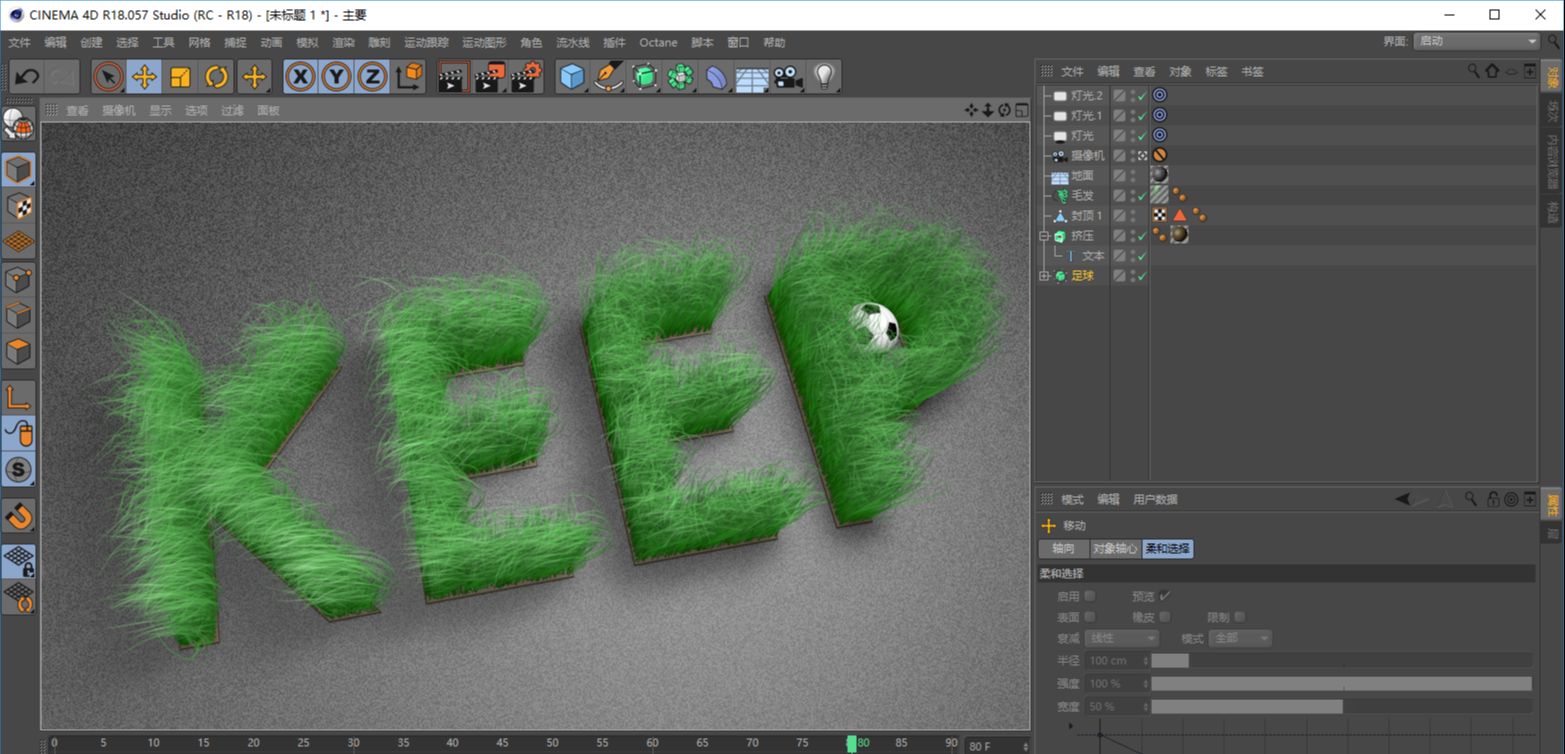Switch to the 对象轴心 tab
Viewport: 1565px width, 754px height.
1115,549
